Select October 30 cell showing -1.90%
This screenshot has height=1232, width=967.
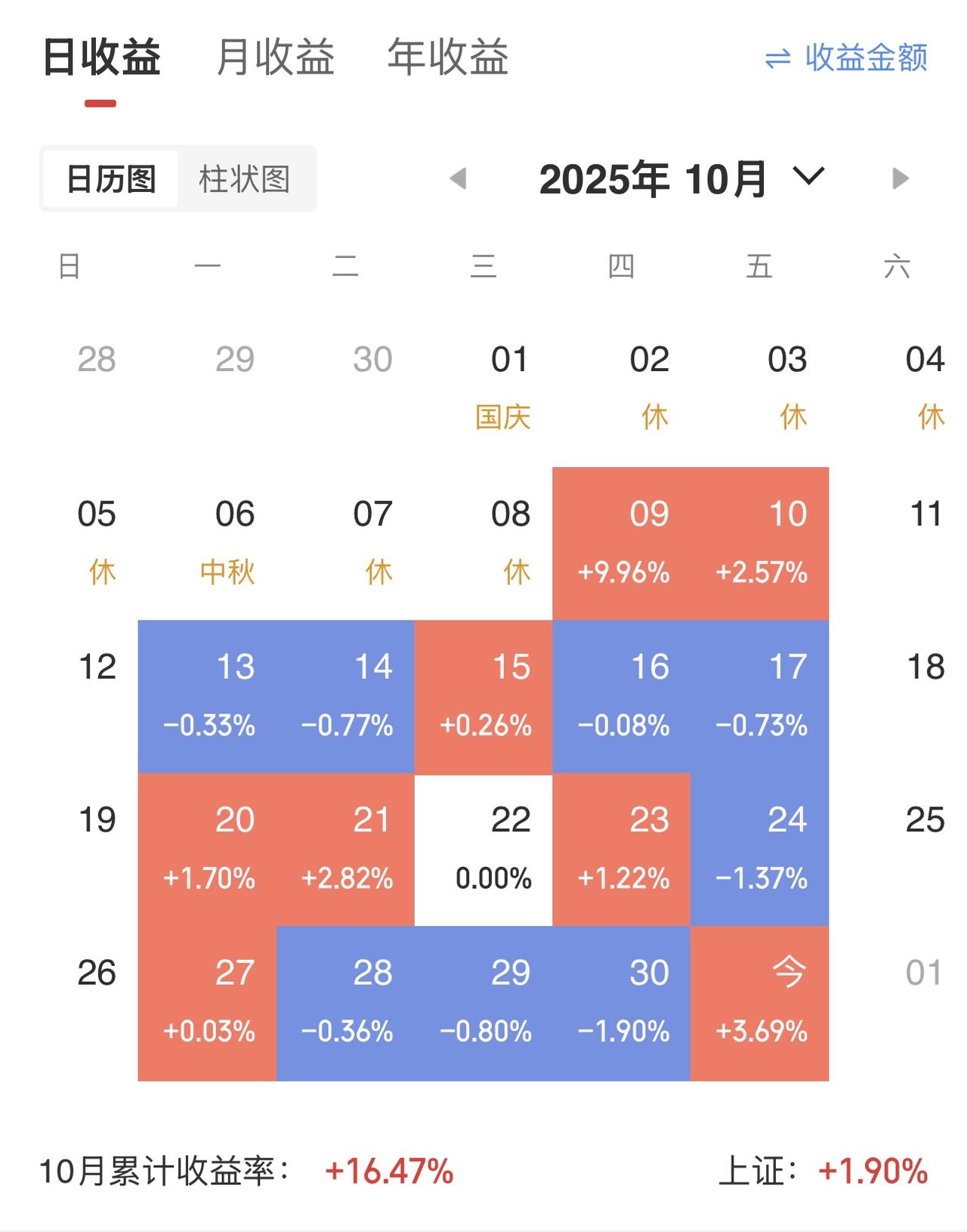(621, 1001)
